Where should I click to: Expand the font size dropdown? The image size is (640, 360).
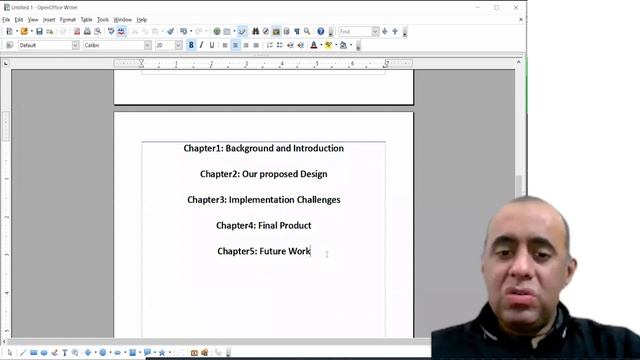point(178,45)
